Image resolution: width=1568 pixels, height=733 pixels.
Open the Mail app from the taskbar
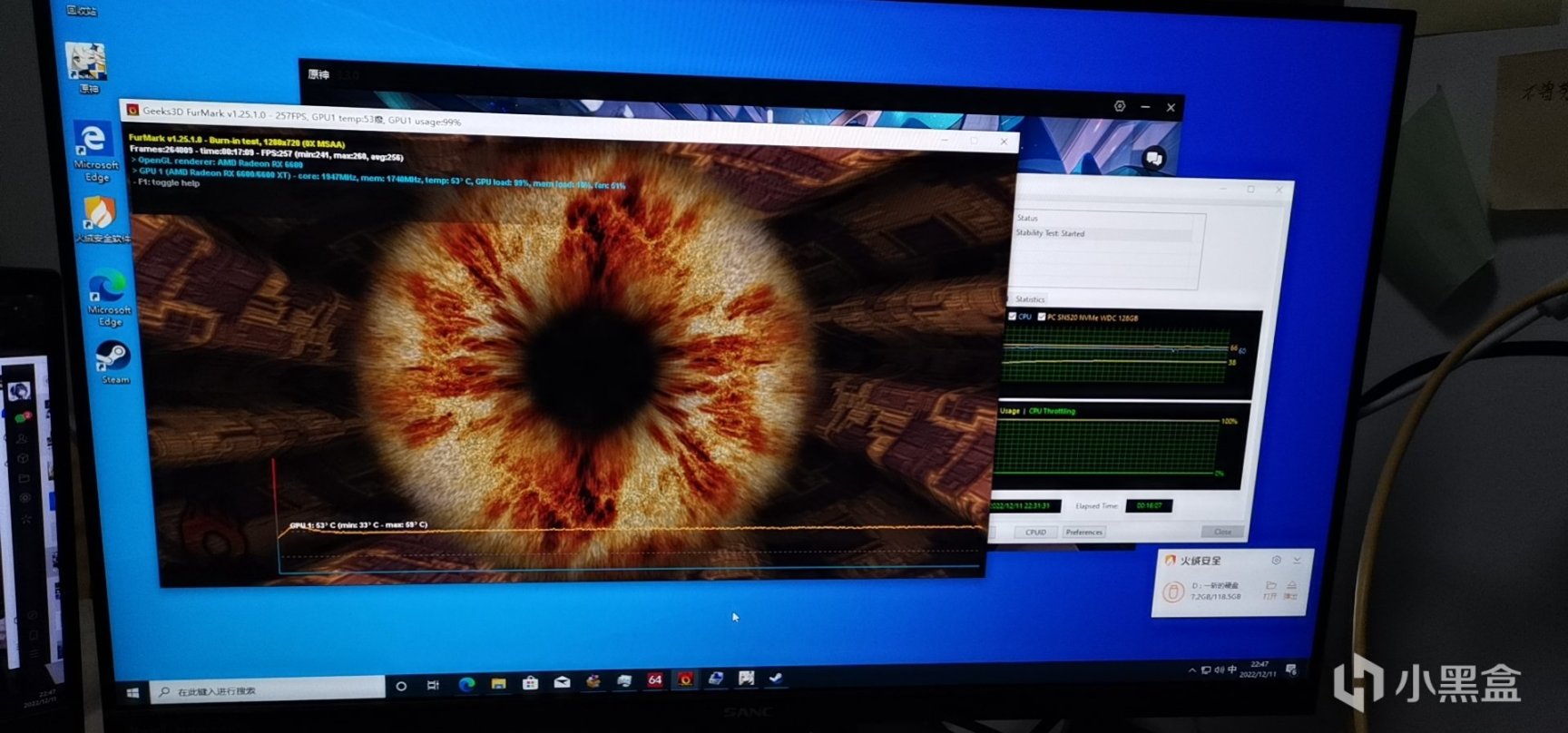coord(562,681)
